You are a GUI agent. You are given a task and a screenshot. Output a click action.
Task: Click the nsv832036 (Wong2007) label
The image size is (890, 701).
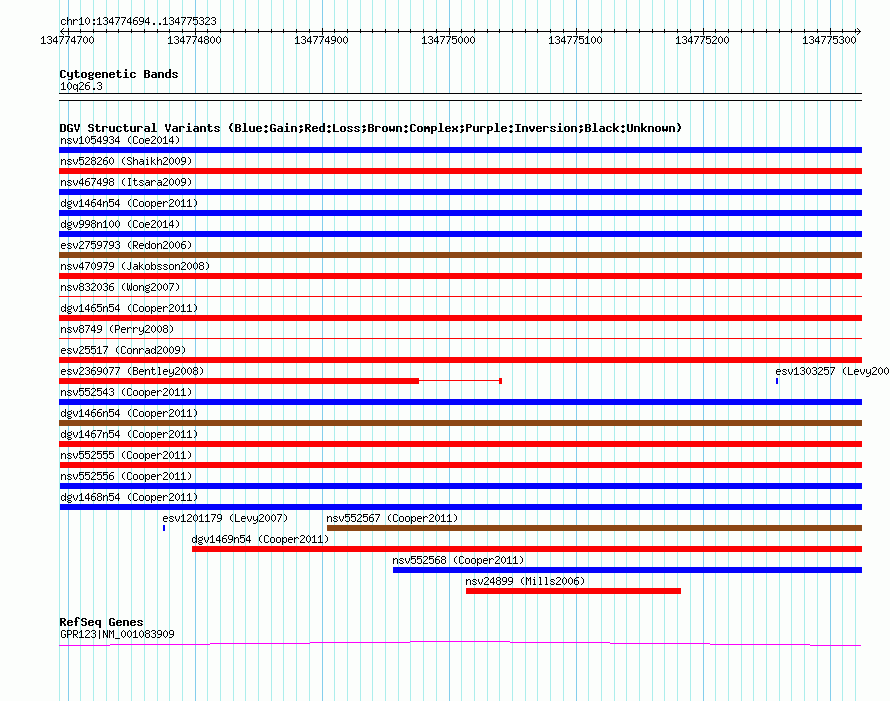(120, 287)
